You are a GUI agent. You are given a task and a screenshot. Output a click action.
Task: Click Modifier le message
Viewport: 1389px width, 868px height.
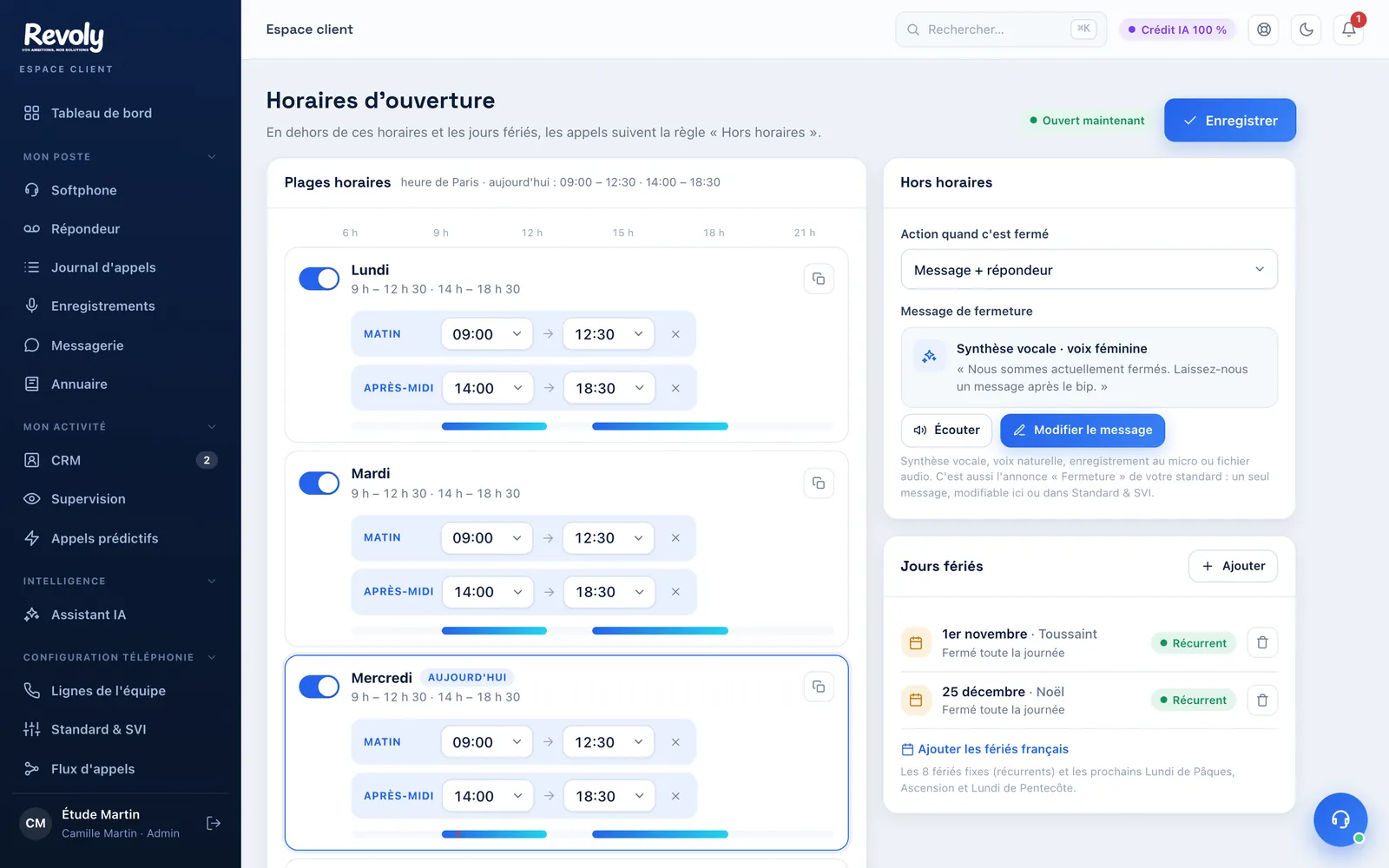[1083, 430]
